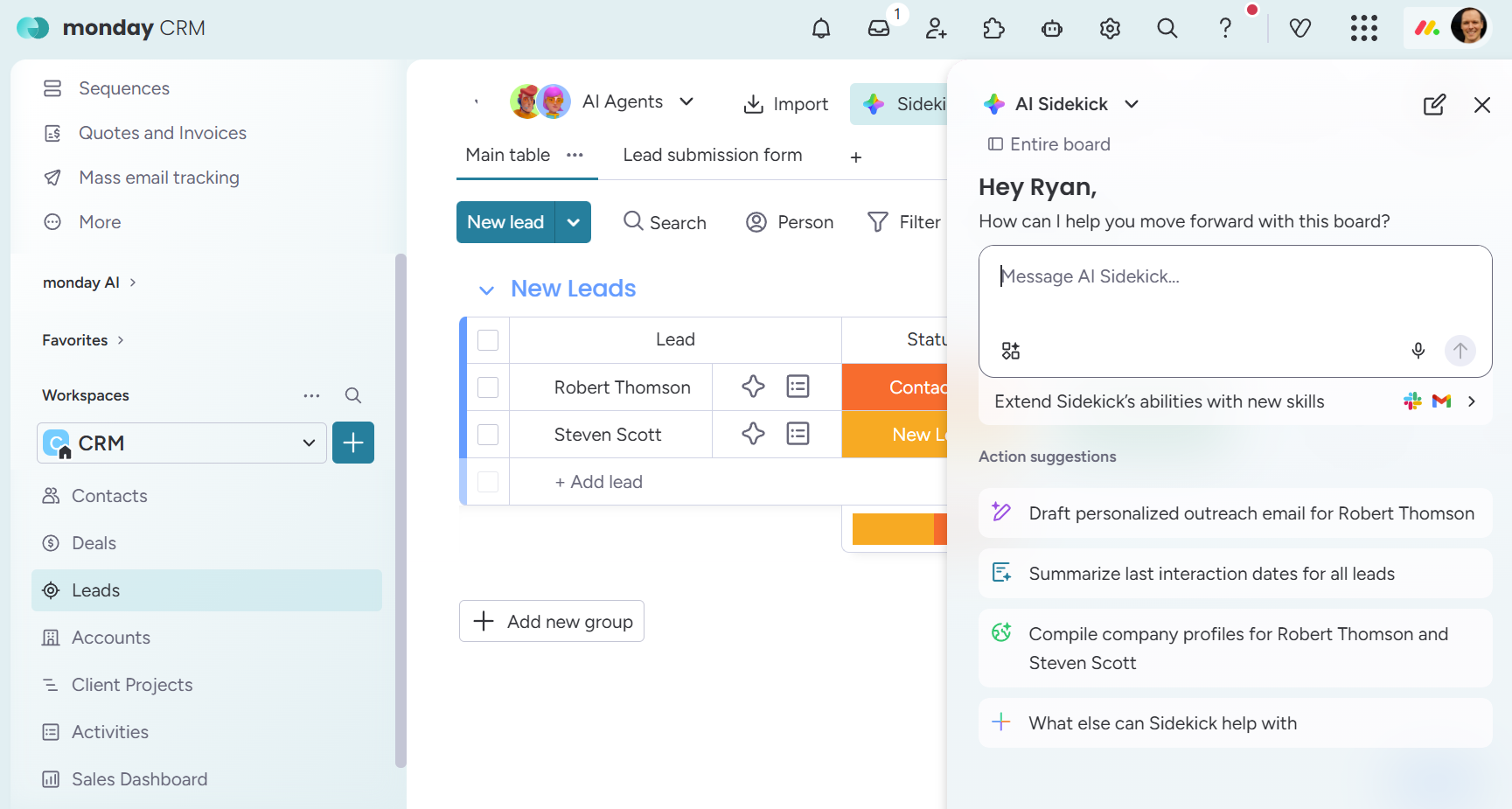This screenshot has height=809, width=1512.
Task: Open AI actions for Robert Thomson
Action: [x=753, y=387]
